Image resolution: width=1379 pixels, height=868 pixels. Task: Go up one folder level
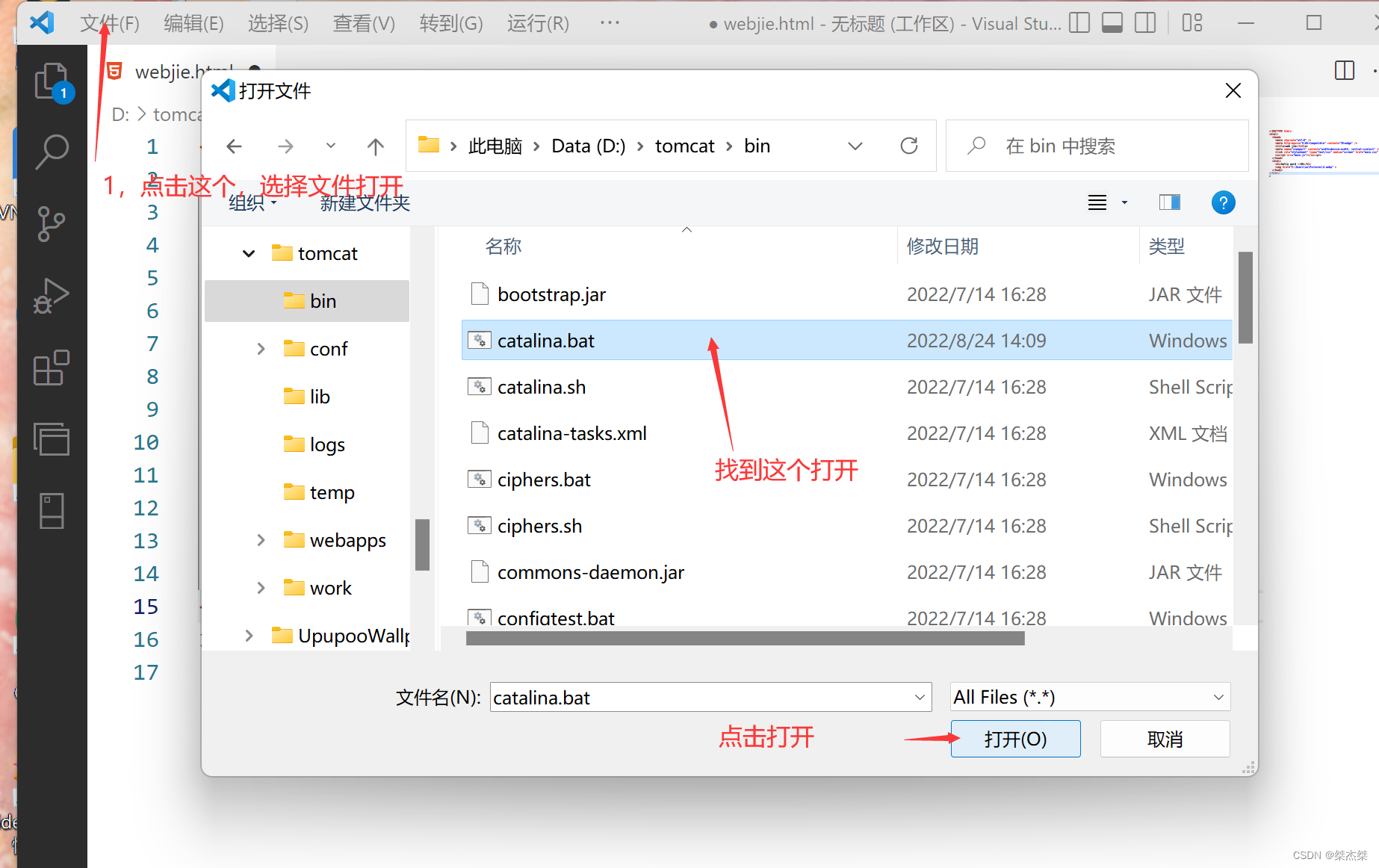376,146
